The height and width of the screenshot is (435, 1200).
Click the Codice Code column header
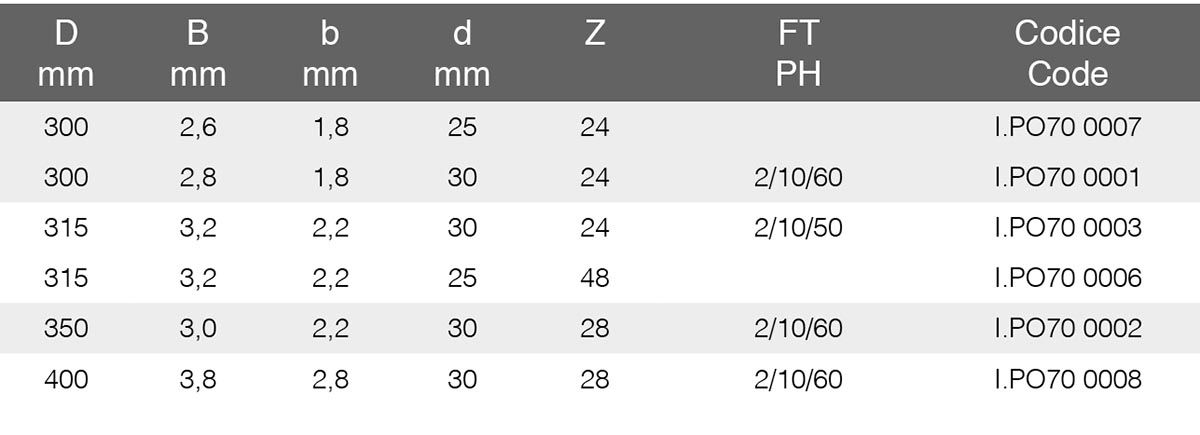tap(1067, 53)
